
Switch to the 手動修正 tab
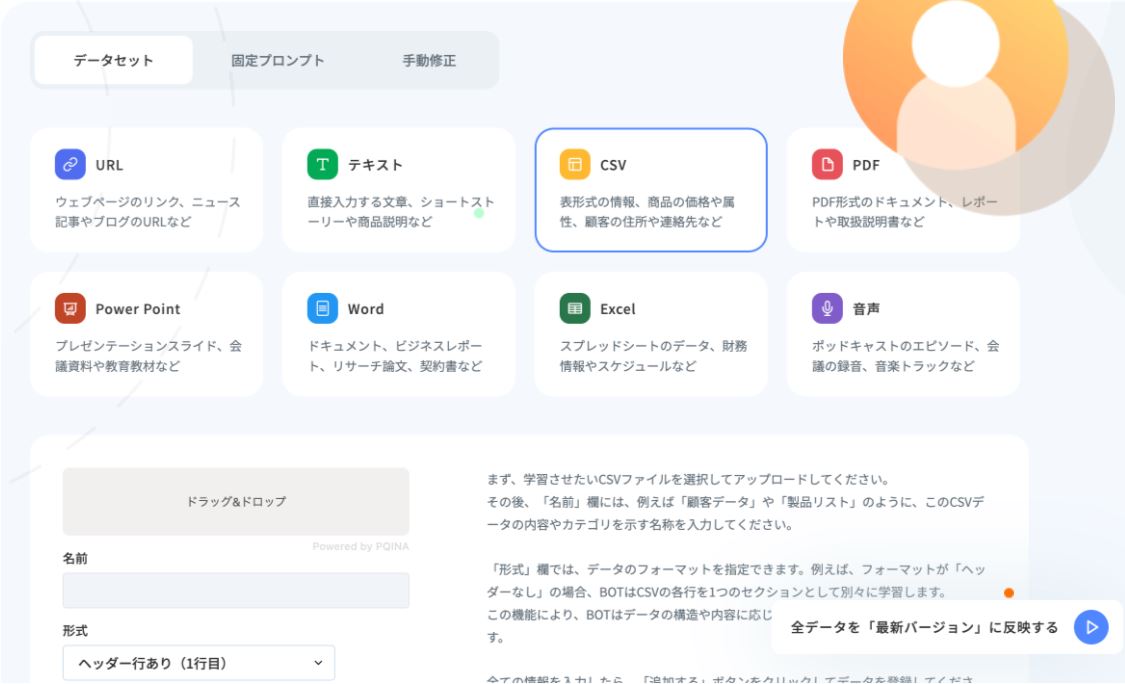point(429,60)
